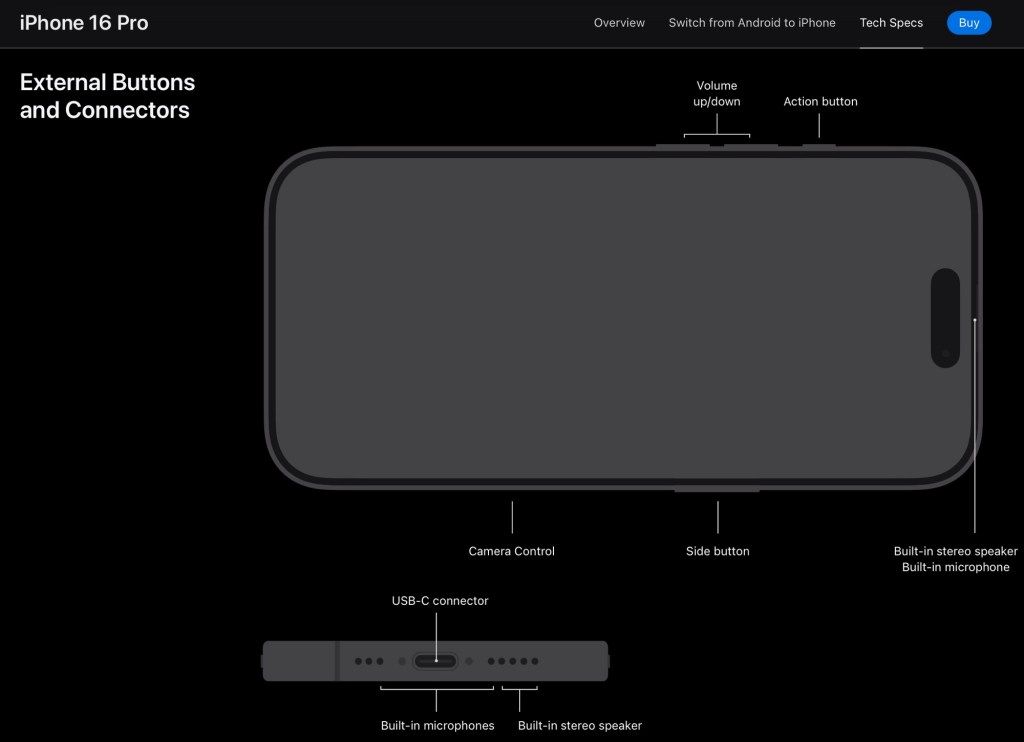Click the Side button label text
Viewport: 1024px width, 742px height.
pos(717,551)
